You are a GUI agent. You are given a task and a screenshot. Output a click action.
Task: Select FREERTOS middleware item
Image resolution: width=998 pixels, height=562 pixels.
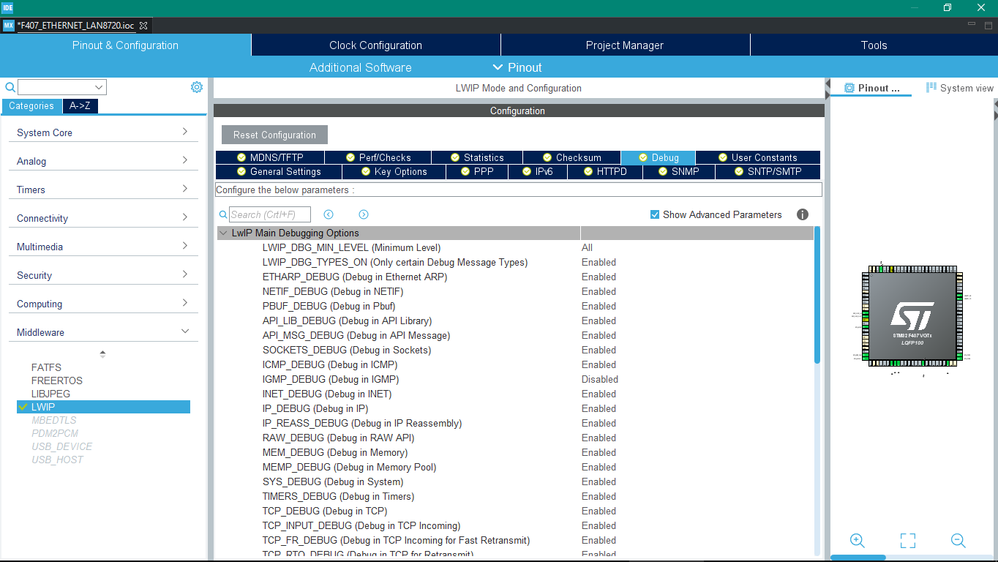tap(57, 381)
